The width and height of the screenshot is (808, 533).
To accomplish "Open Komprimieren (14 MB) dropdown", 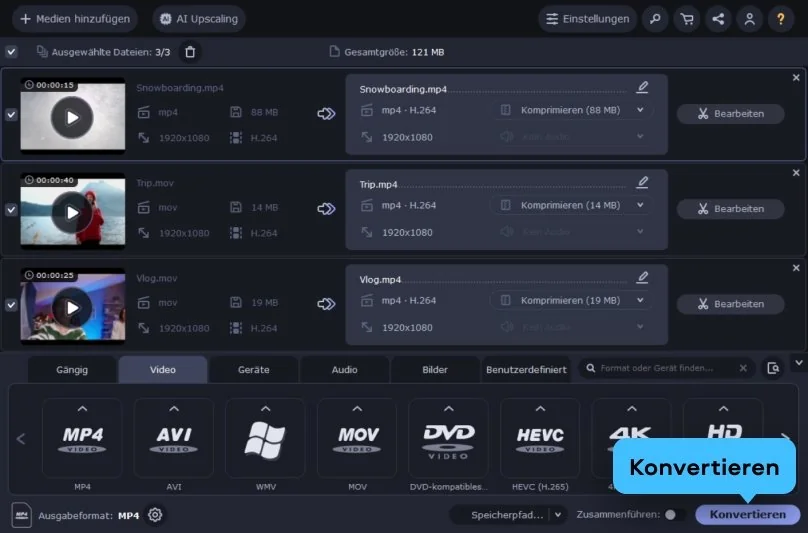I will coord(571,205).
